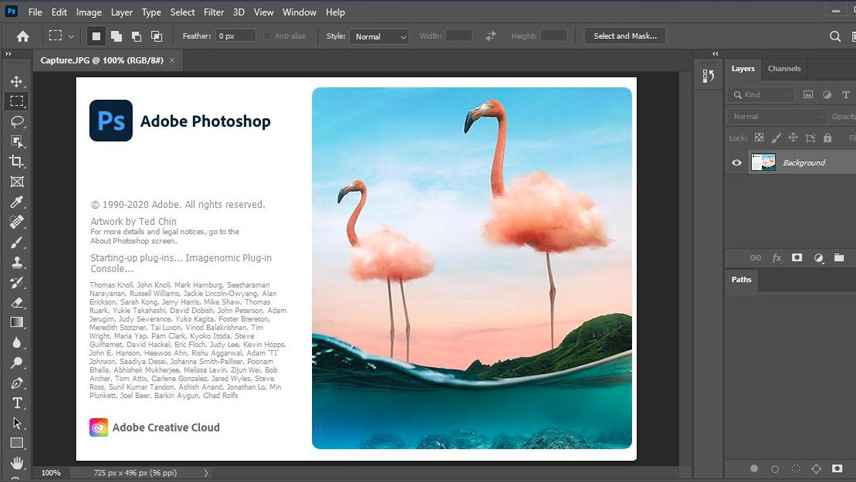Select the Move tool
Image resolution: width=856 pixels, height=482 pixels.
click(x=16, y=81)
